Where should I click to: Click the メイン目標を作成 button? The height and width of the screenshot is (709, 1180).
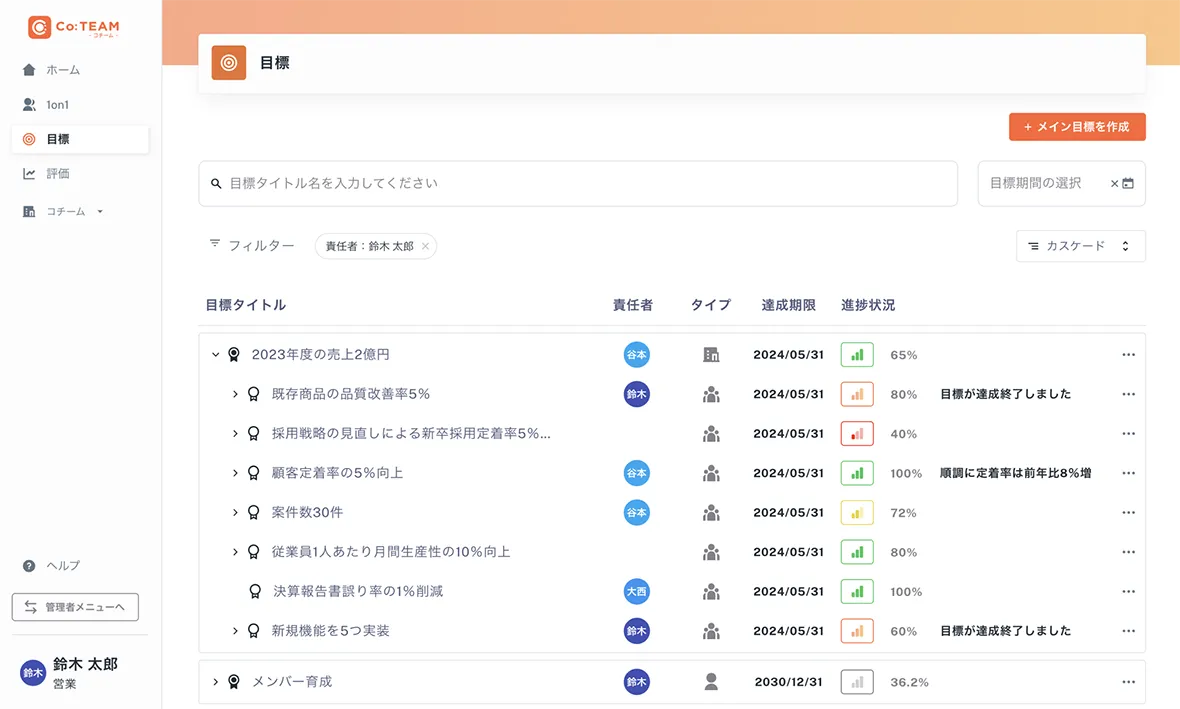click(1076, 127)
